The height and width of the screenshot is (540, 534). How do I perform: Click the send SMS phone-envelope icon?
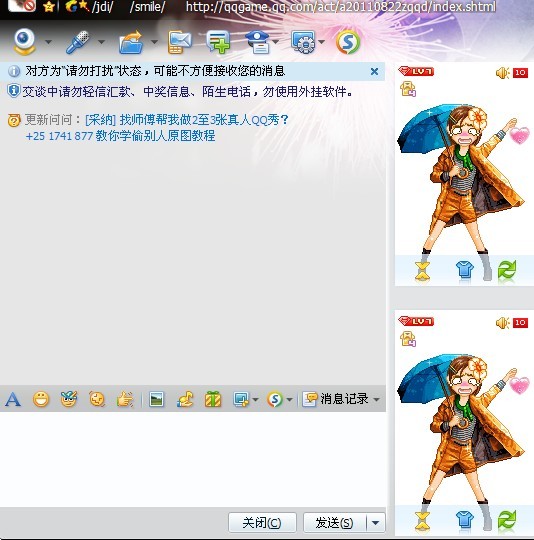[x=179, y=42]
